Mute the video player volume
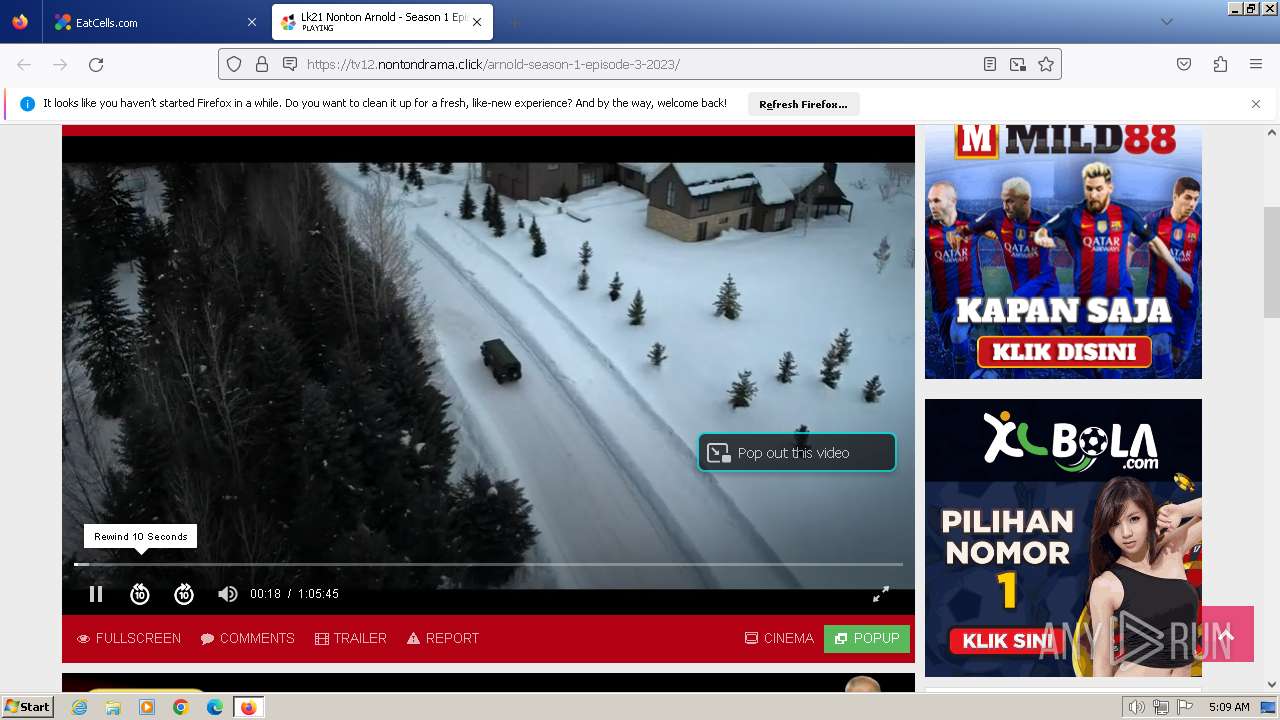This screenshot has height=720, width=1280. tap(228, 594)
